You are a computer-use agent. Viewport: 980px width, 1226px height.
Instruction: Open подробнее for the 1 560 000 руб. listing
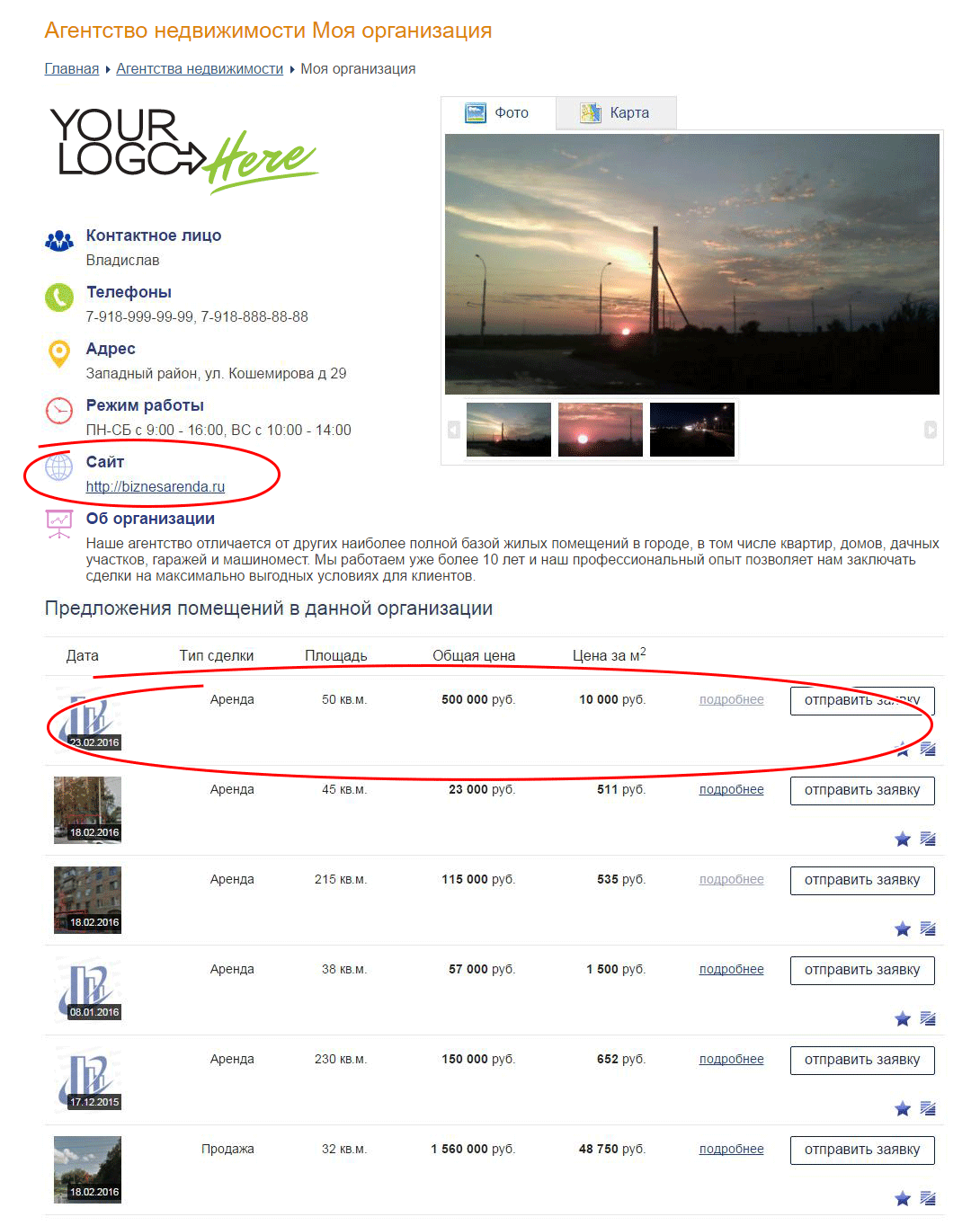coord(731,1150)
